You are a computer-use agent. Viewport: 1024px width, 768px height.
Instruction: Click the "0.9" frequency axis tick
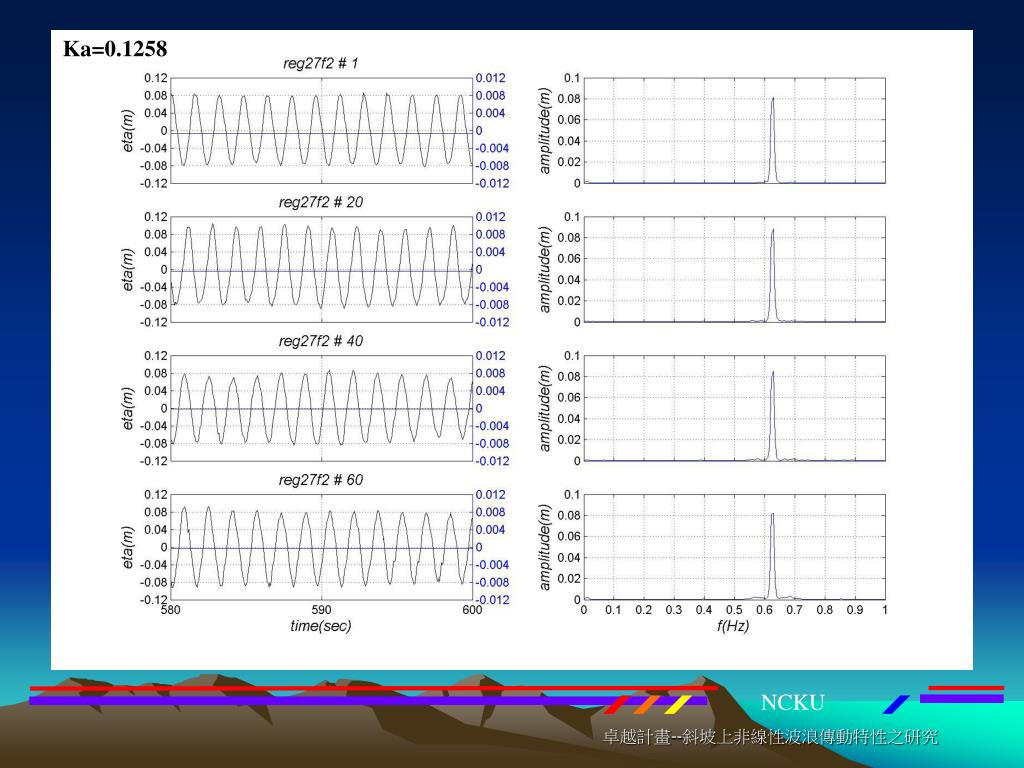point(854,609)
